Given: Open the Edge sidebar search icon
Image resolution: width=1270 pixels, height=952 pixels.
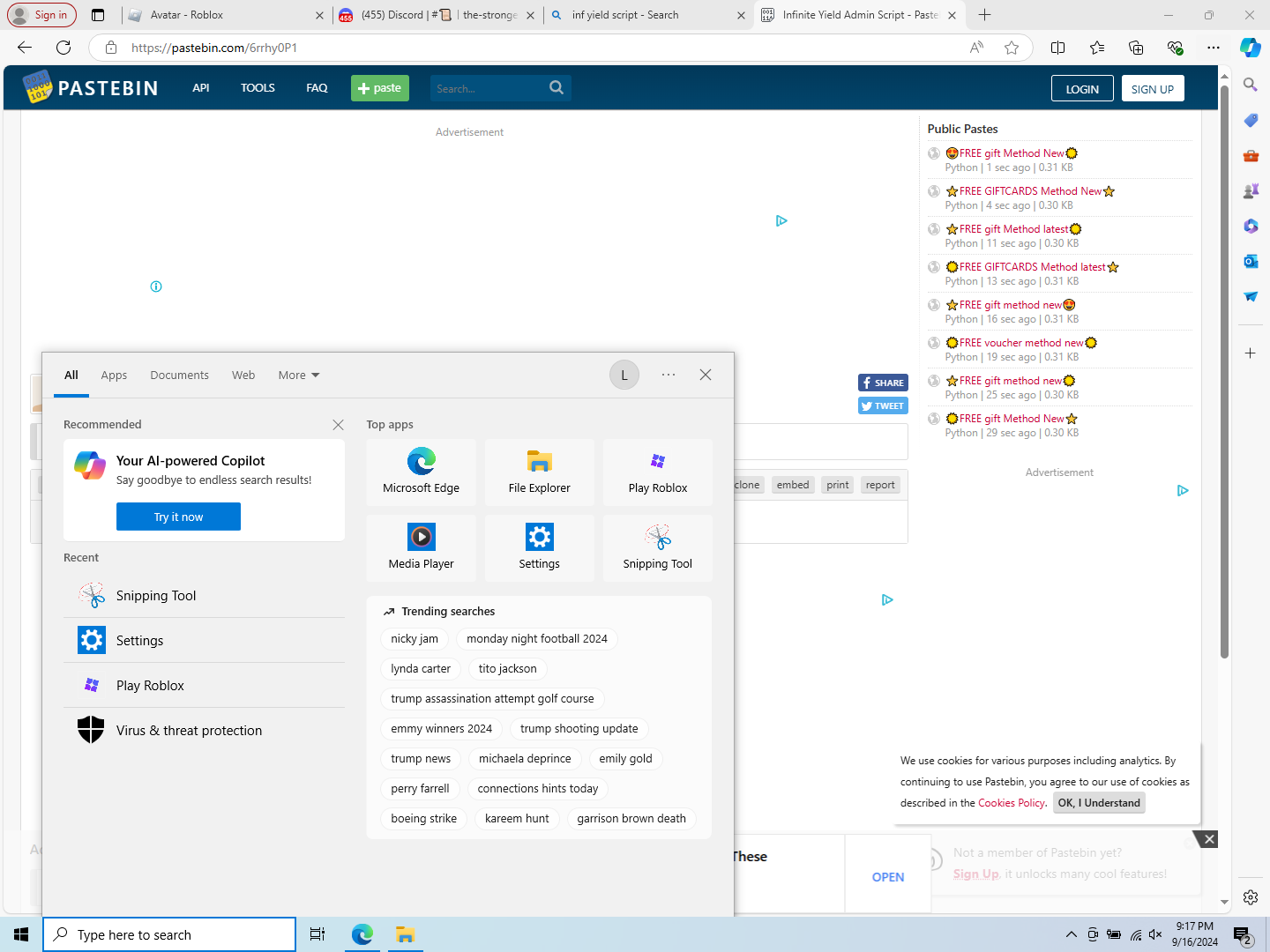Looking at the screenshot, I should coord(1251,85).
